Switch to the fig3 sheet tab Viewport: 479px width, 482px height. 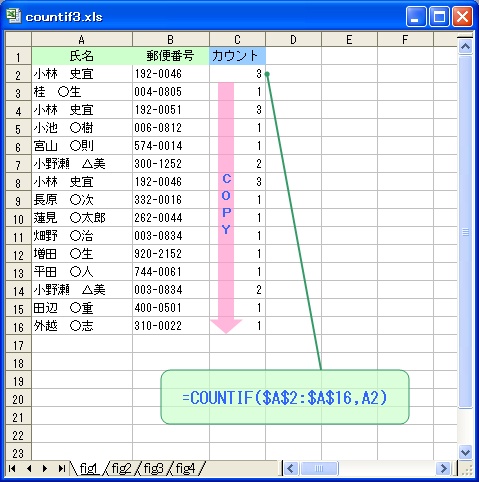pos(153,469)
